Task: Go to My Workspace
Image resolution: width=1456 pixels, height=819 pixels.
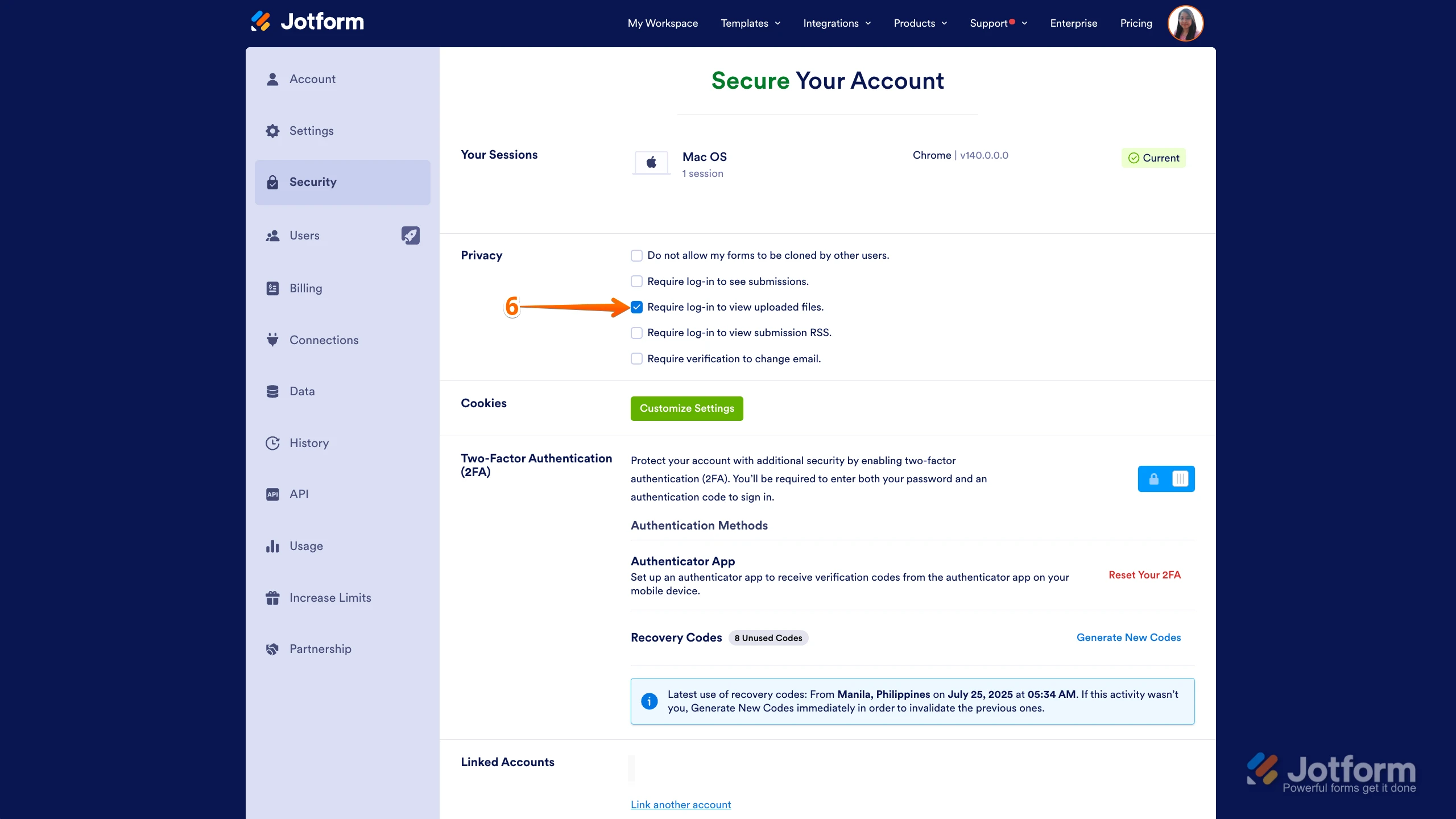Action: 662,23
